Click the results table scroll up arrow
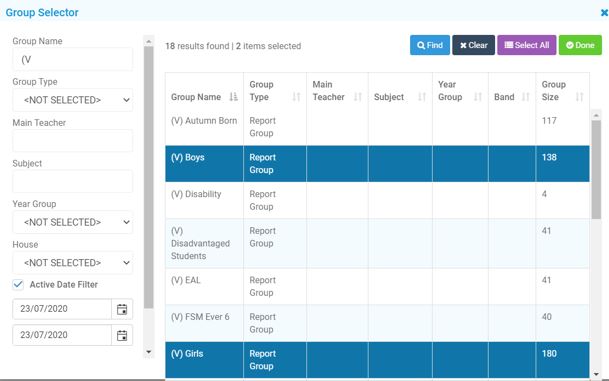The height and width of the screenshot is (381, 609). pyautogui.click(x=596, y=115)
